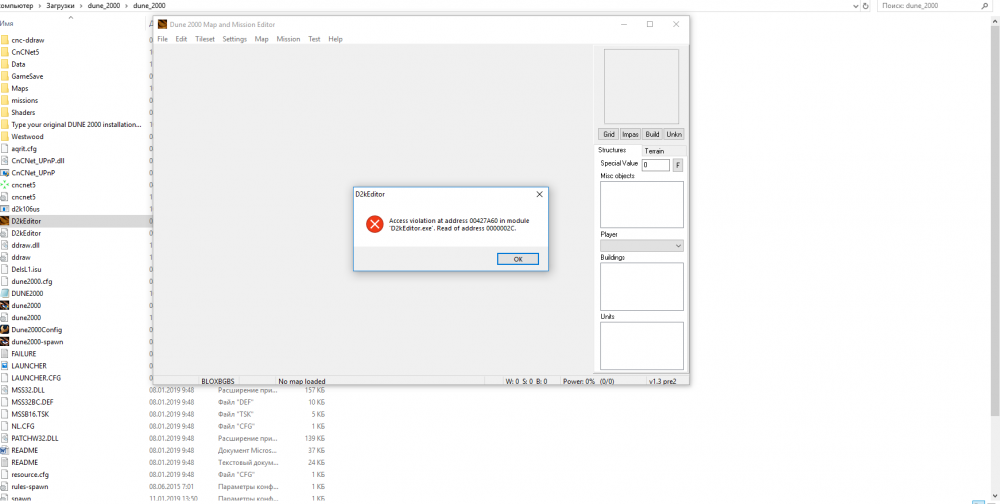Click the PATCHW32.DLL file icon

point(4,438)
